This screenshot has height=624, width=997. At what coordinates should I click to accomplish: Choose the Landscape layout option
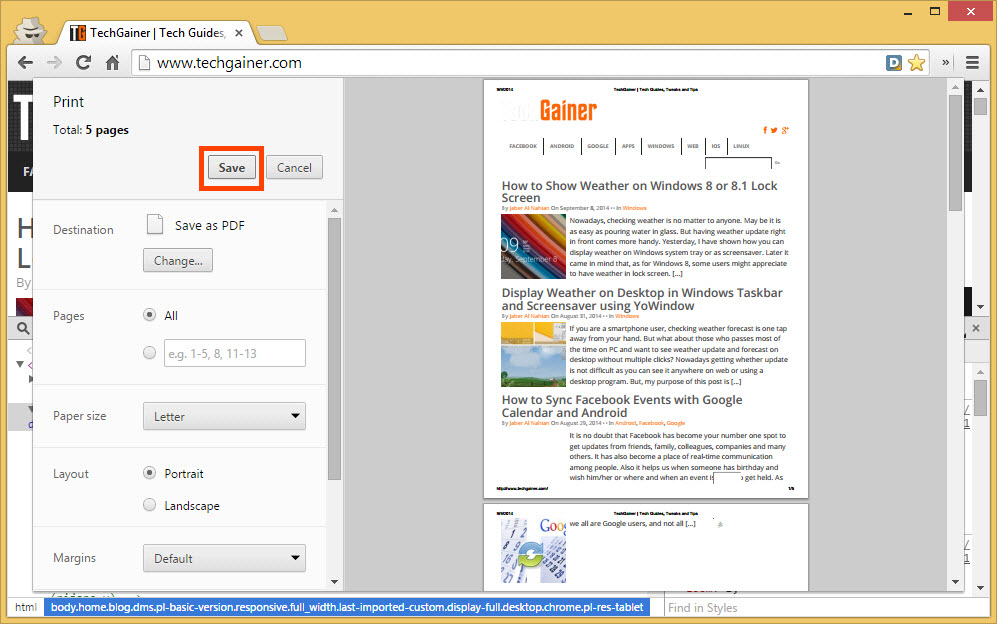[150, 505]
